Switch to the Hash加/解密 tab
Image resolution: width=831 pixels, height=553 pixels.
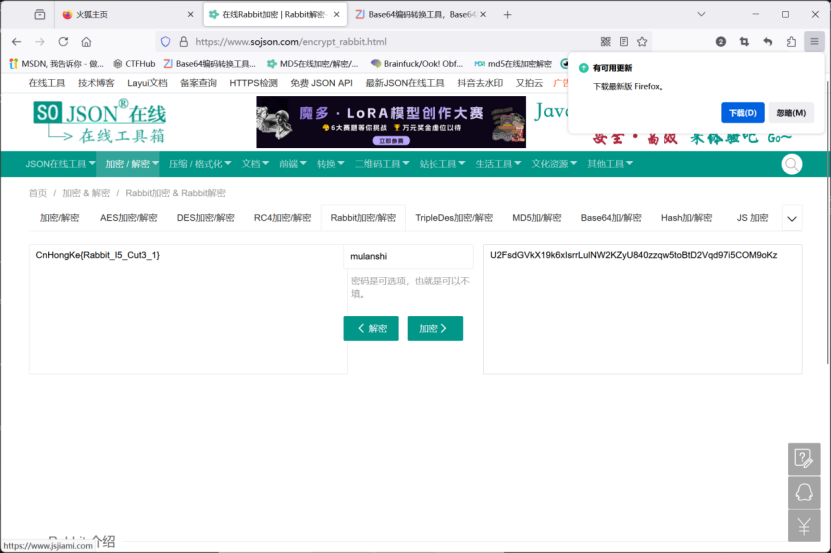(686, 218)
